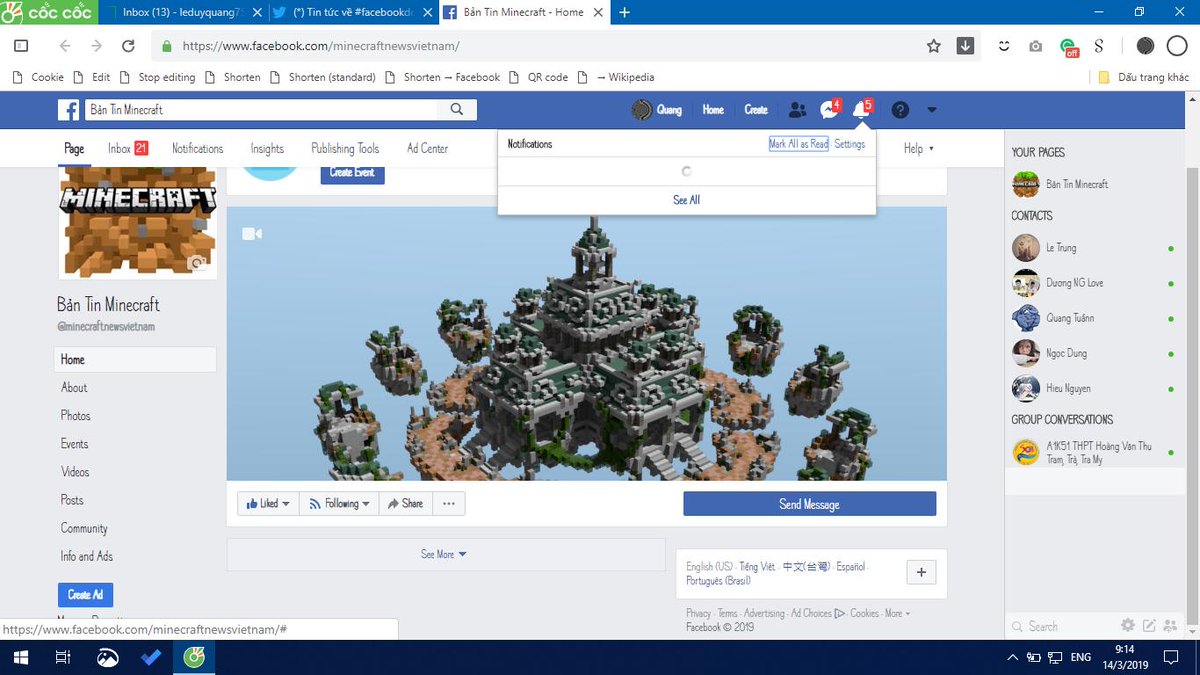Open Task View on taskbar

[63, 658]
